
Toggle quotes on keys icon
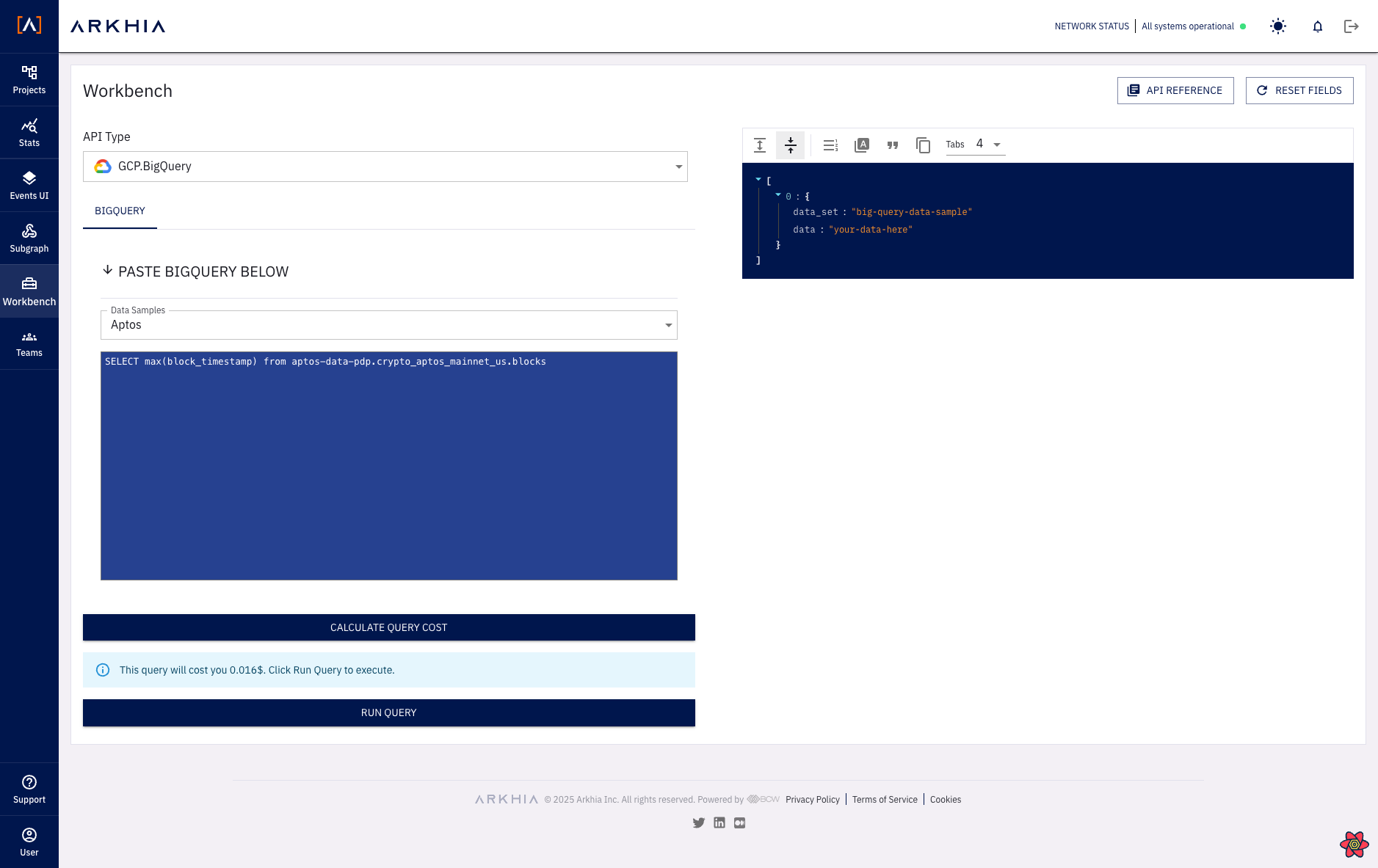pyautogui.click(x=893, y=145)
